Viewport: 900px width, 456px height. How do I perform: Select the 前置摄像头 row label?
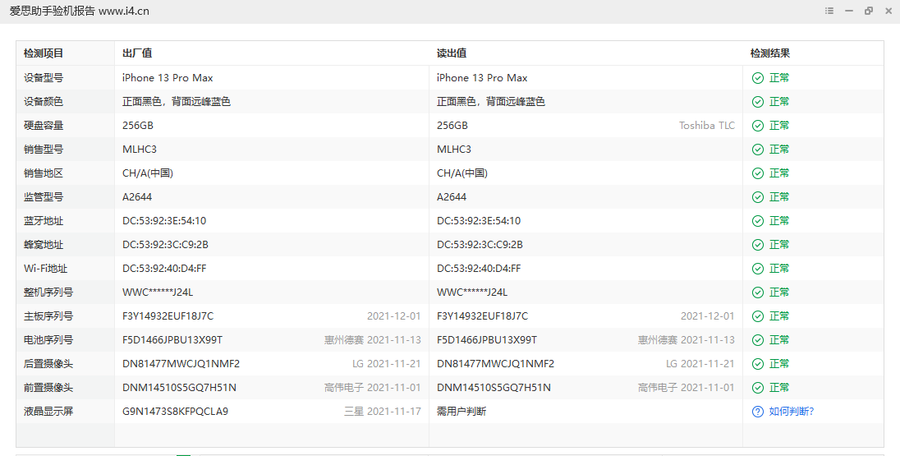point(48,388)
